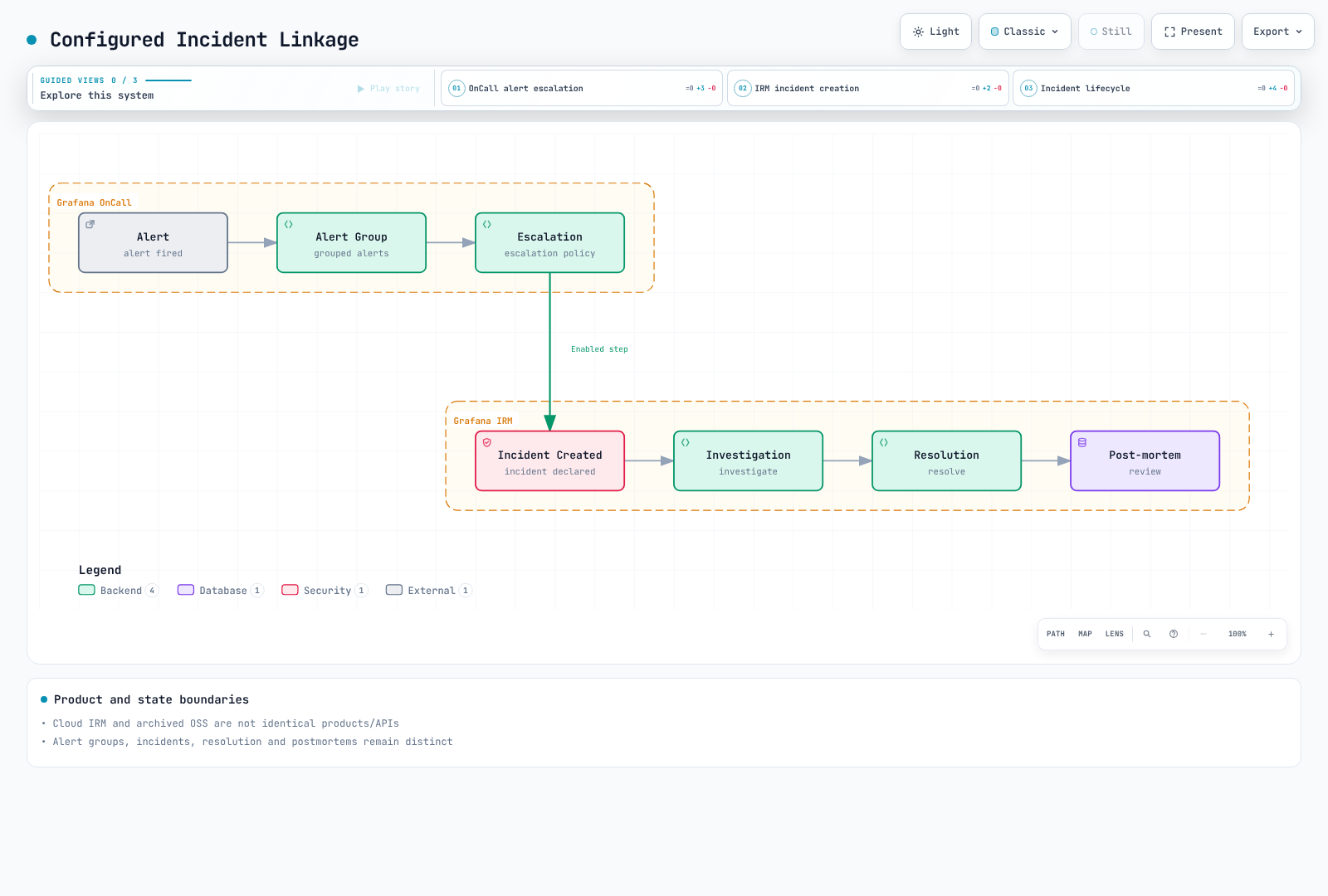Toggle External filter in legend
This screenshot has height=896, width=1328.
click(x=429, y=591)
